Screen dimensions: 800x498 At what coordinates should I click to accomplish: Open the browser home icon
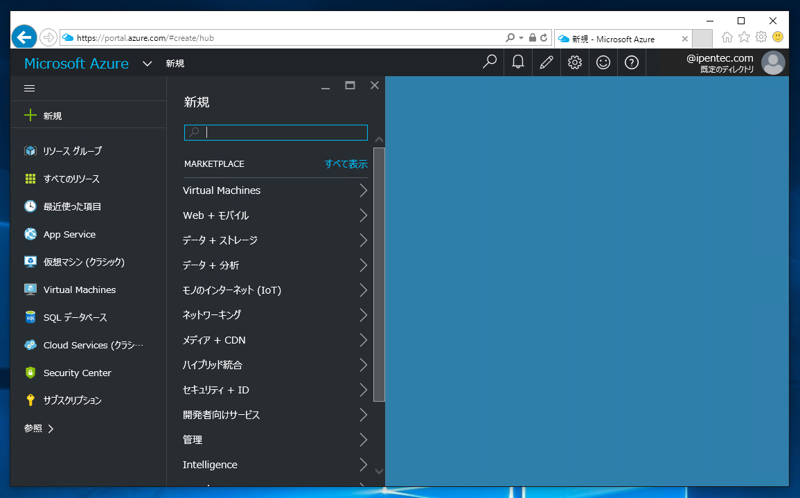tap(727, 37)
